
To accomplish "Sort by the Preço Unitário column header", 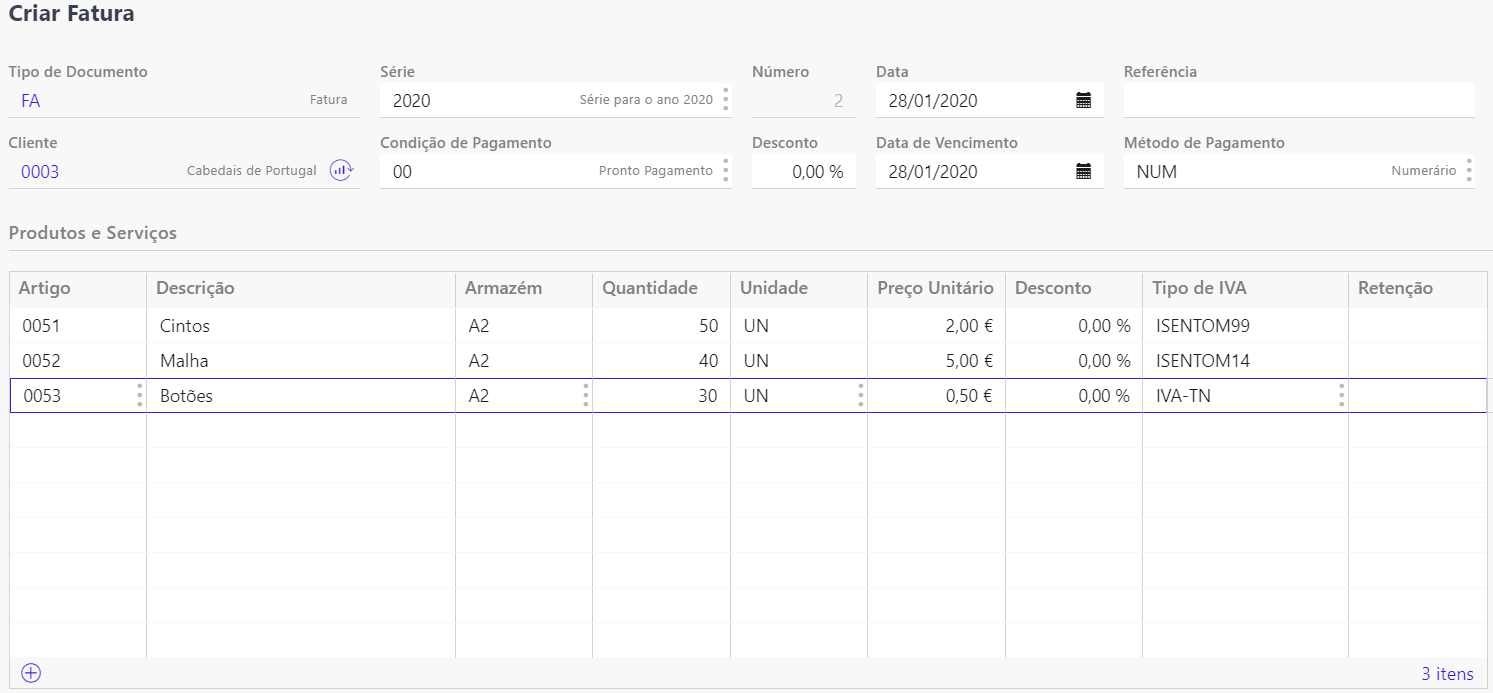I will 935,288.
